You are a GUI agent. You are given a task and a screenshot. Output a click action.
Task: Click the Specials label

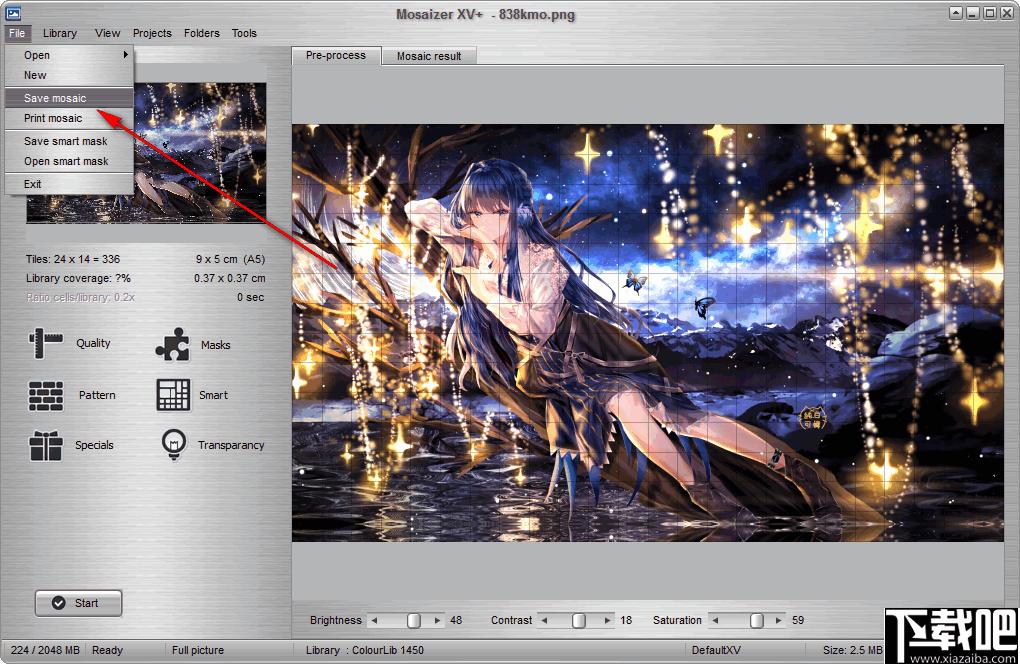pyautogui.click(x=94, y=445)
